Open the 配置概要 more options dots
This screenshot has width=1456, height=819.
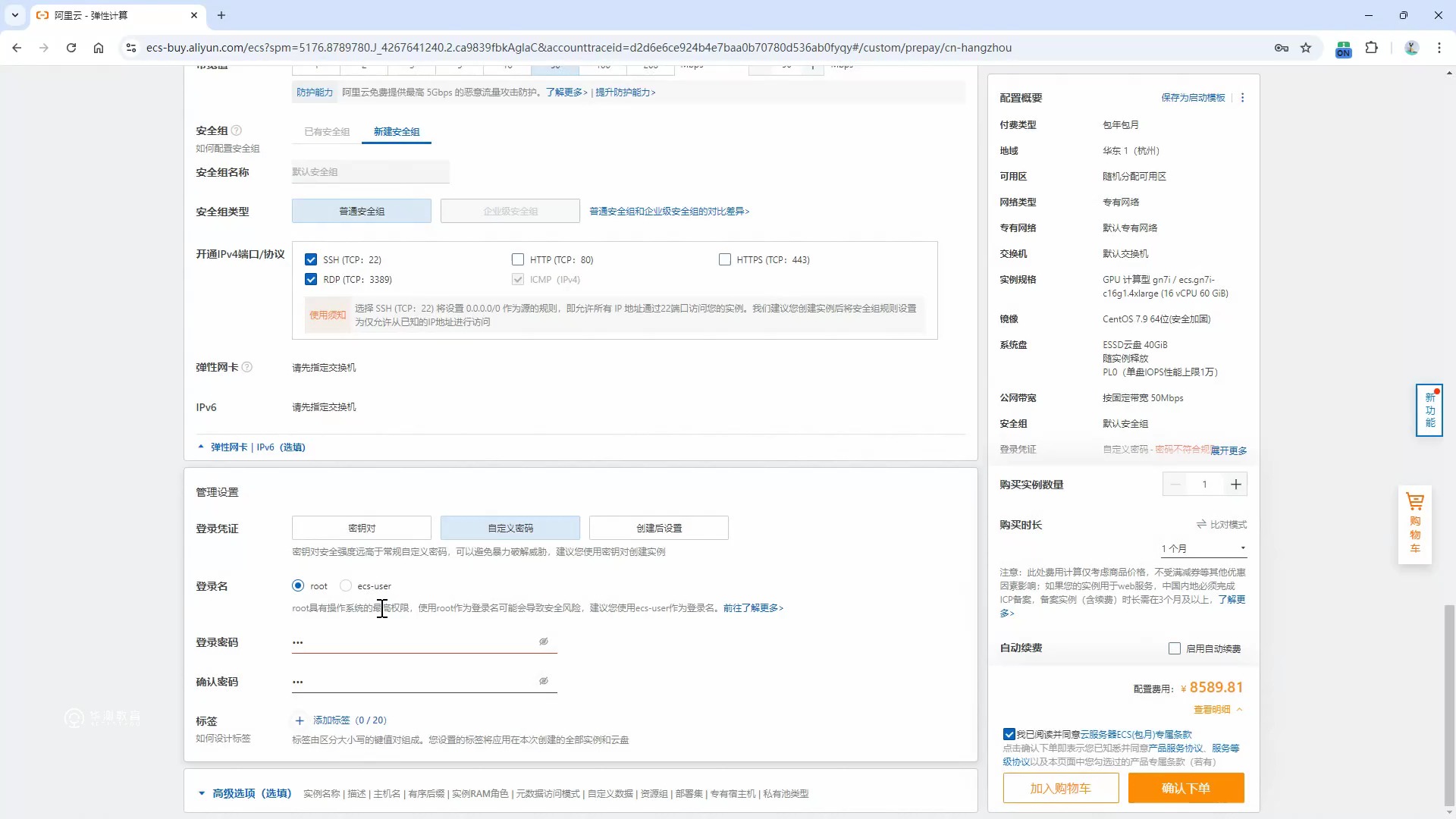(x=1242, y=98)
